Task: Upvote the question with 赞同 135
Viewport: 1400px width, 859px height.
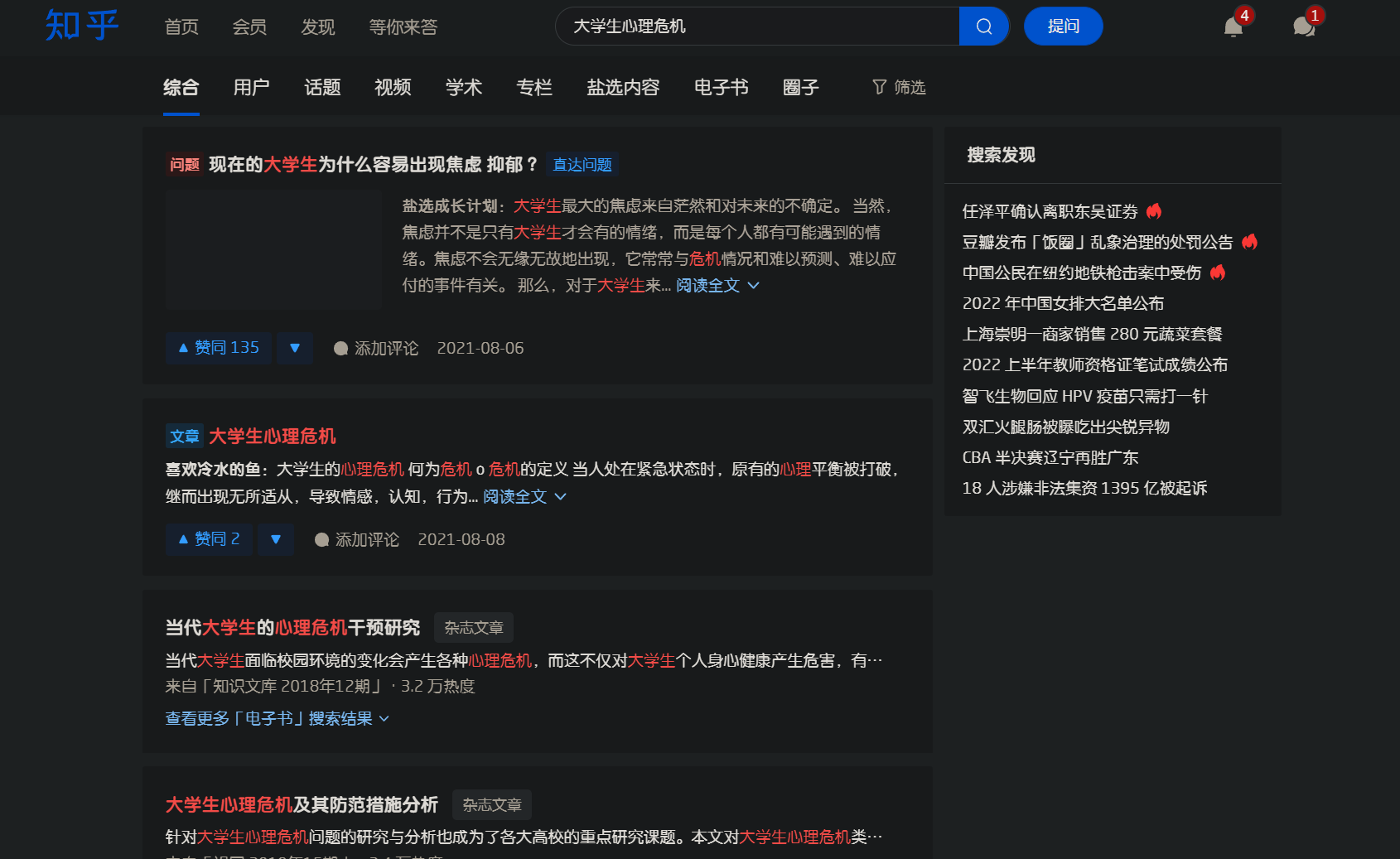Action: pyautogui.click(x=218, y=348)
